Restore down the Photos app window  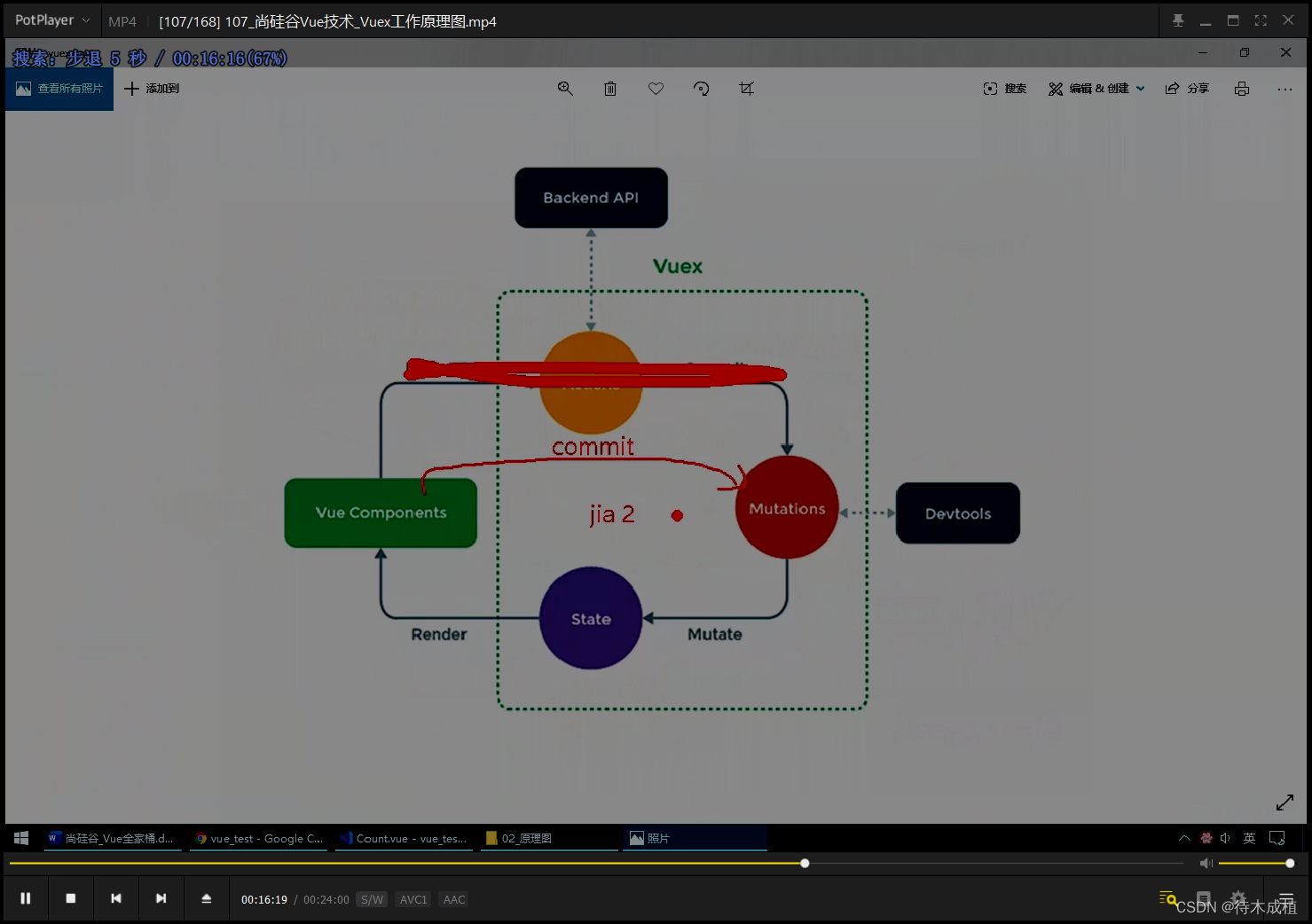click(x=1245, y=52)
